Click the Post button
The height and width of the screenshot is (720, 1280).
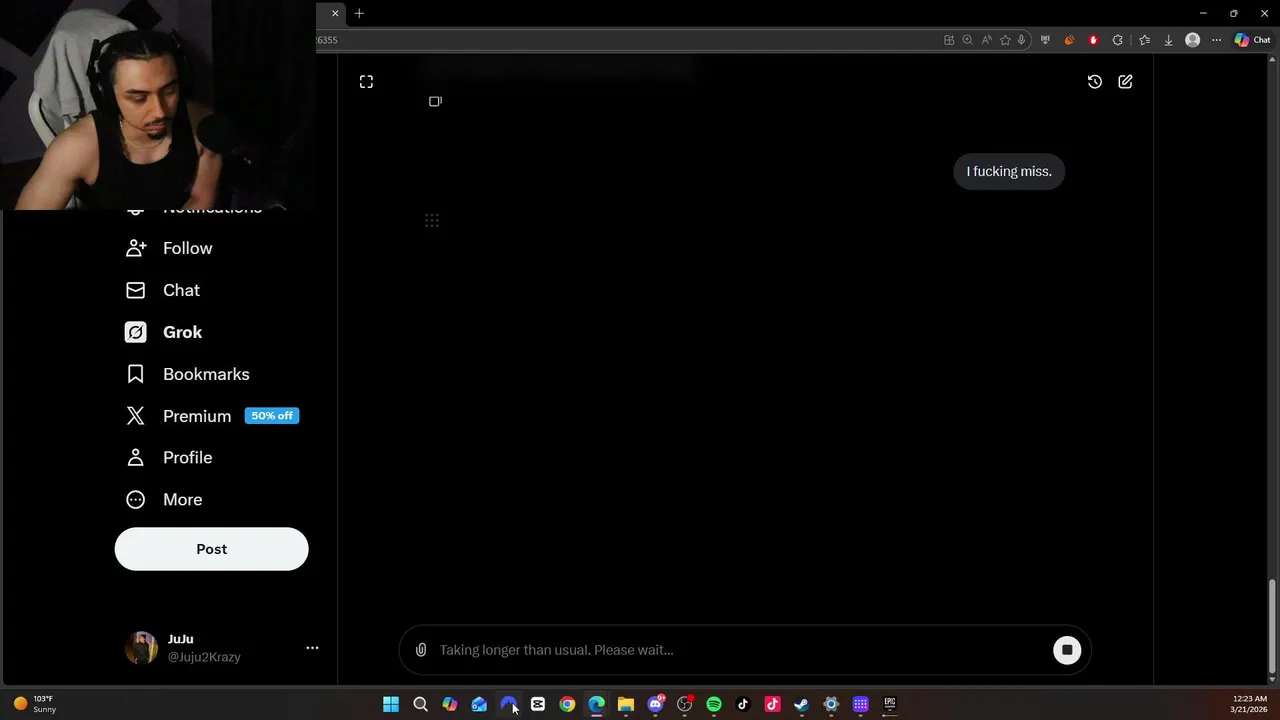(211, 549)
